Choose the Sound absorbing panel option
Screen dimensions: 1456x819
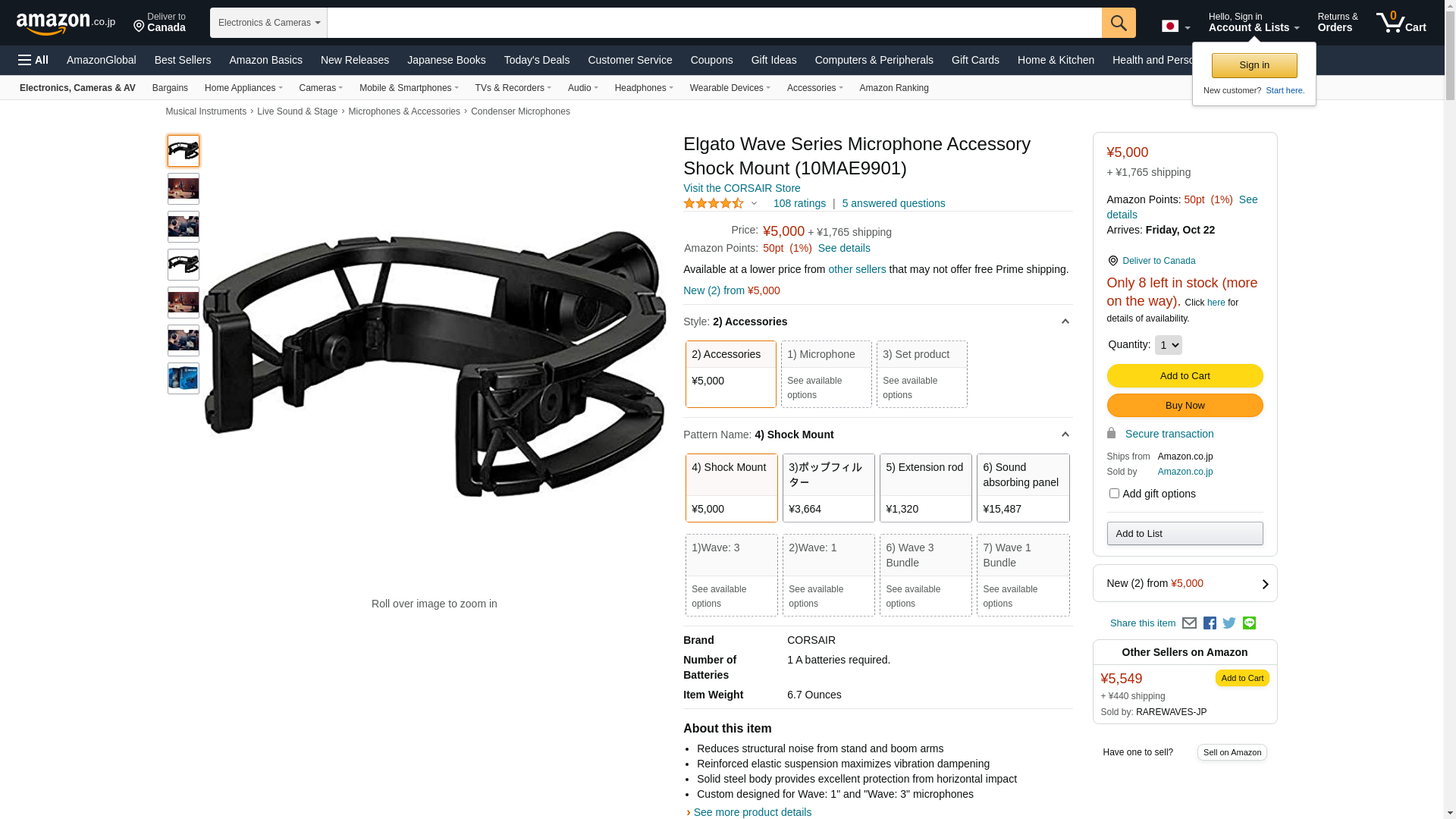pyautogui.click(x=1023, y=488)
